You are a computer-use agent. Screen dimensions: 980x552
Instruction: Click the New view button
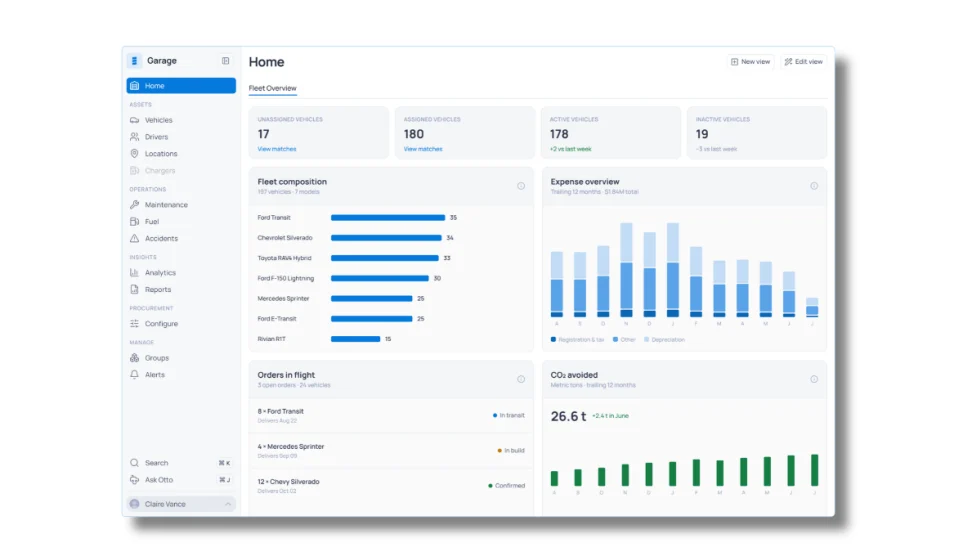point(751,62)
